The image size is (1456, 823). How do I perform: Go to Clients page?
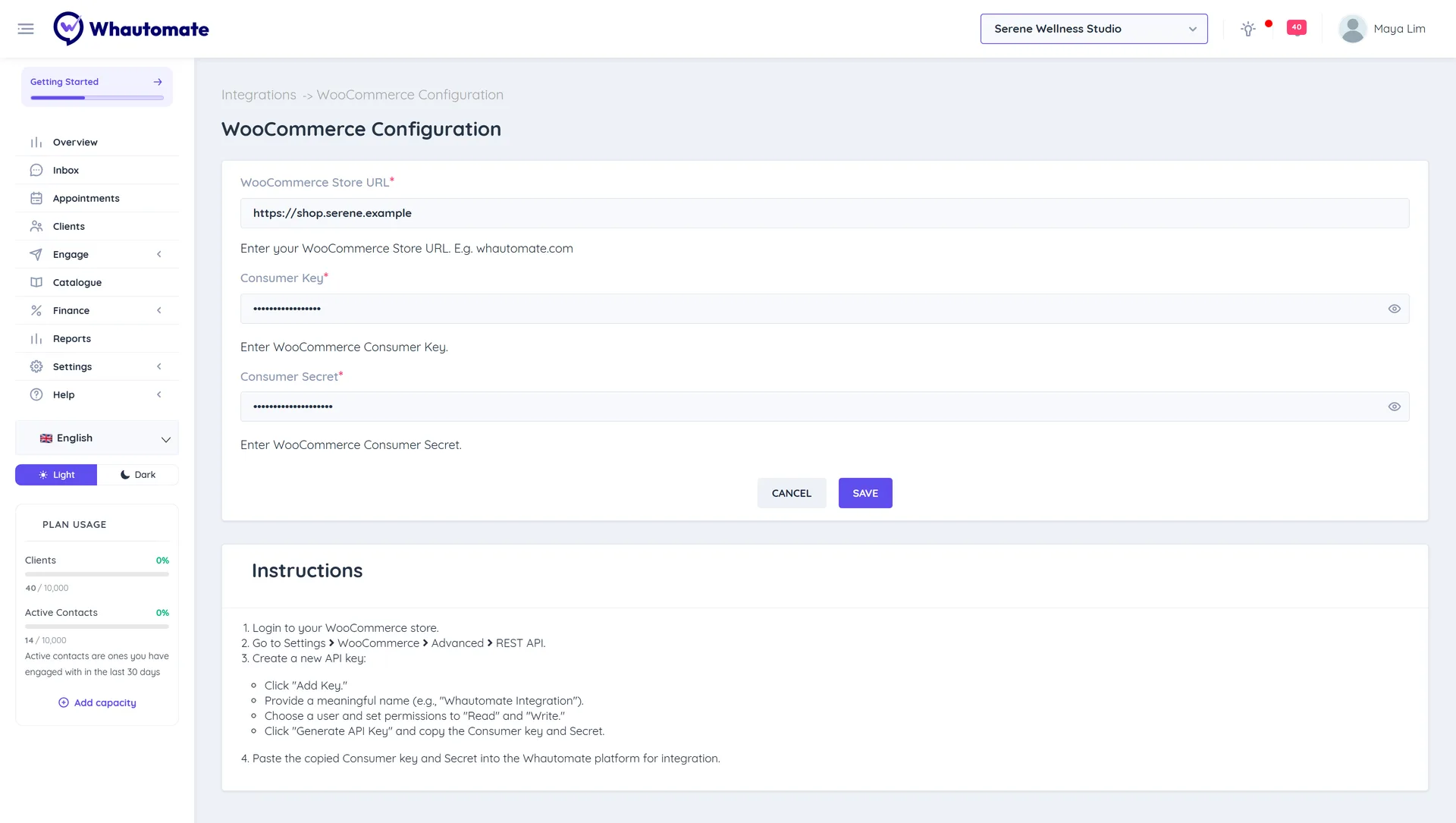97,227
